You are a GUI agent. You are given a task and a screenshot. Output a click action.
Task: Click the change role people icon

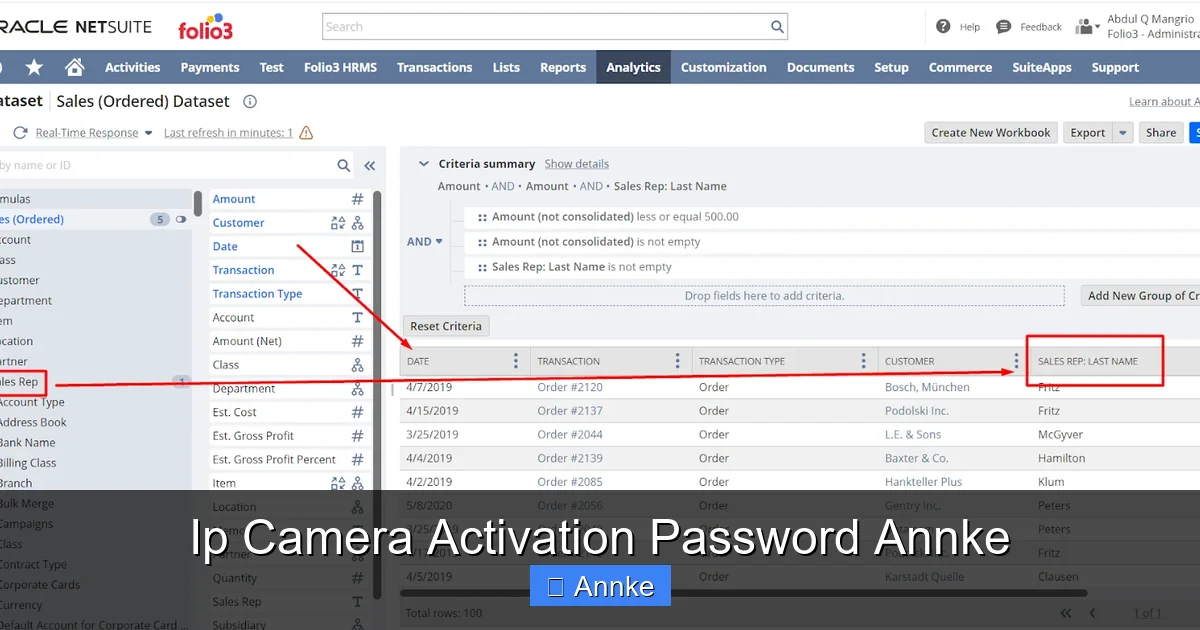[x=1084, y=27]
